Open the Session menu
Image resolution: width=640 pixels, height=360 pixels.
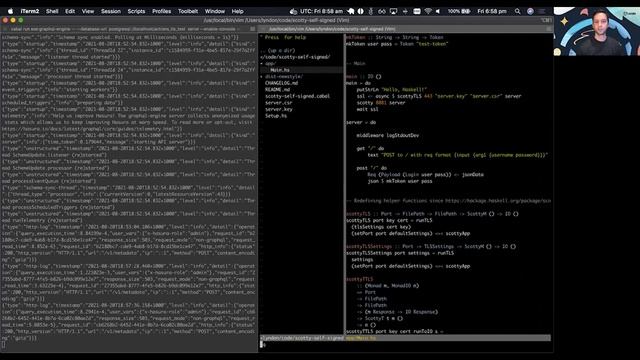coord(111,11)
